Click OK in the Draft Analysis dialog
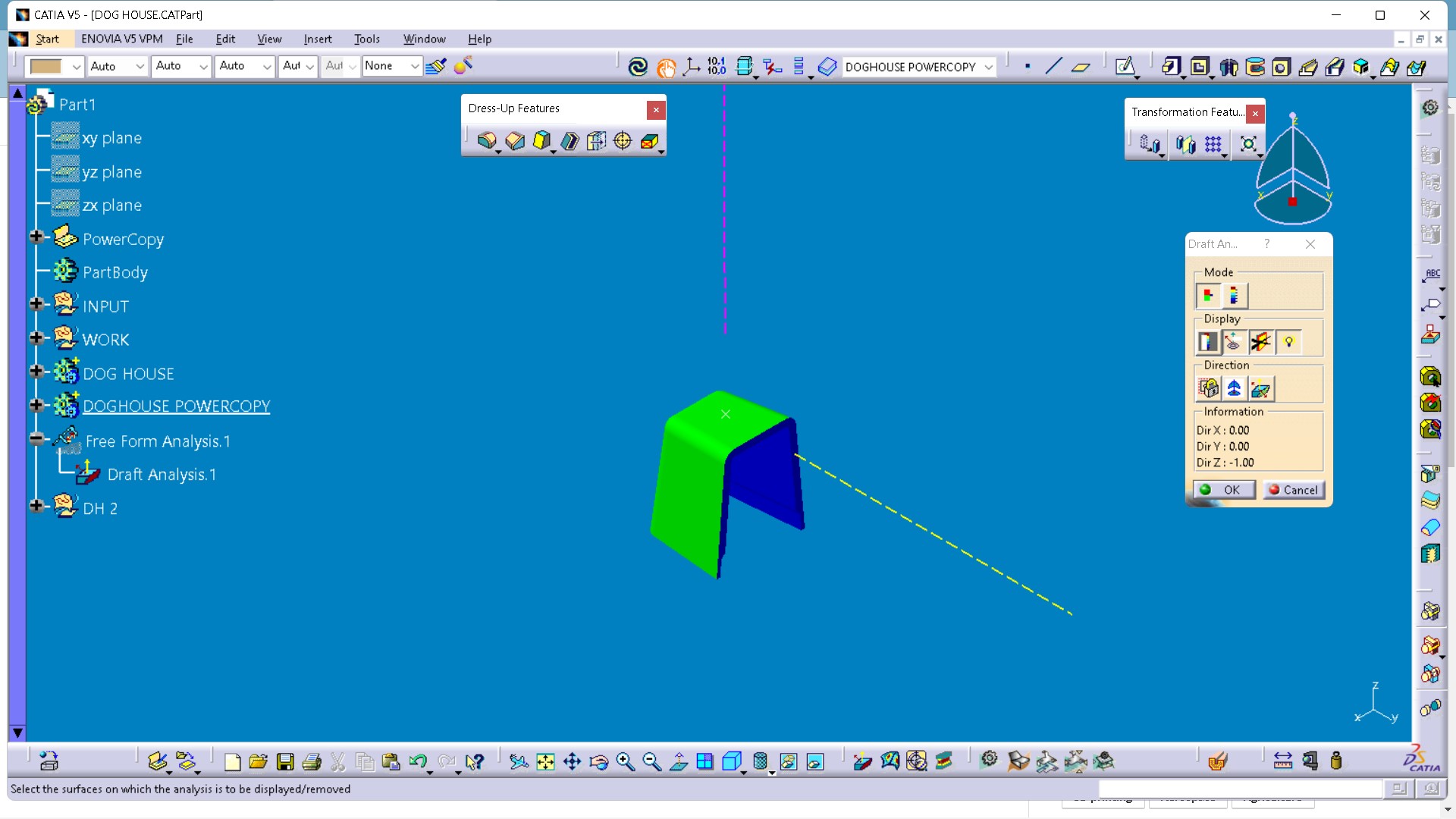The height and width of the screenshot is (819, 1456). (x=1223, y=490)
